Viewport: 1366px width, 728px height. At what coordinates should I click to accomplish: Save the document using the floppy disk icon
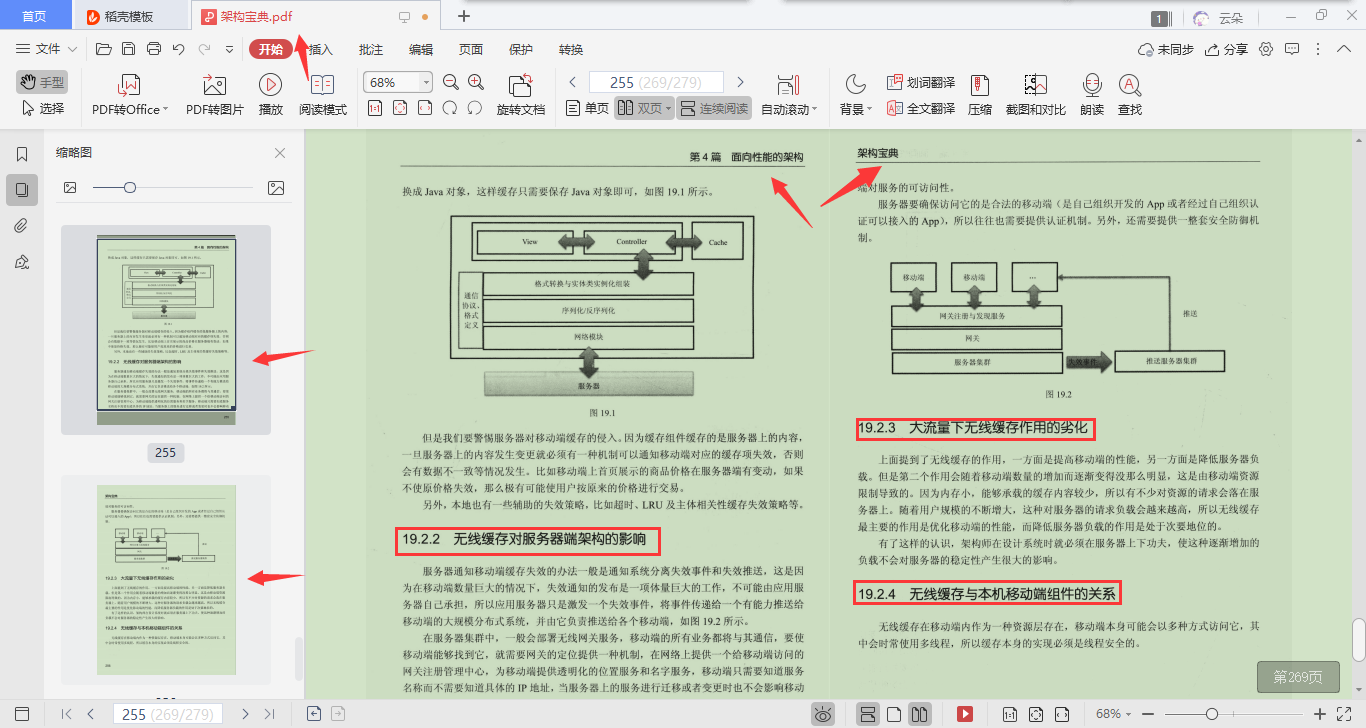(x=128, y=49)
